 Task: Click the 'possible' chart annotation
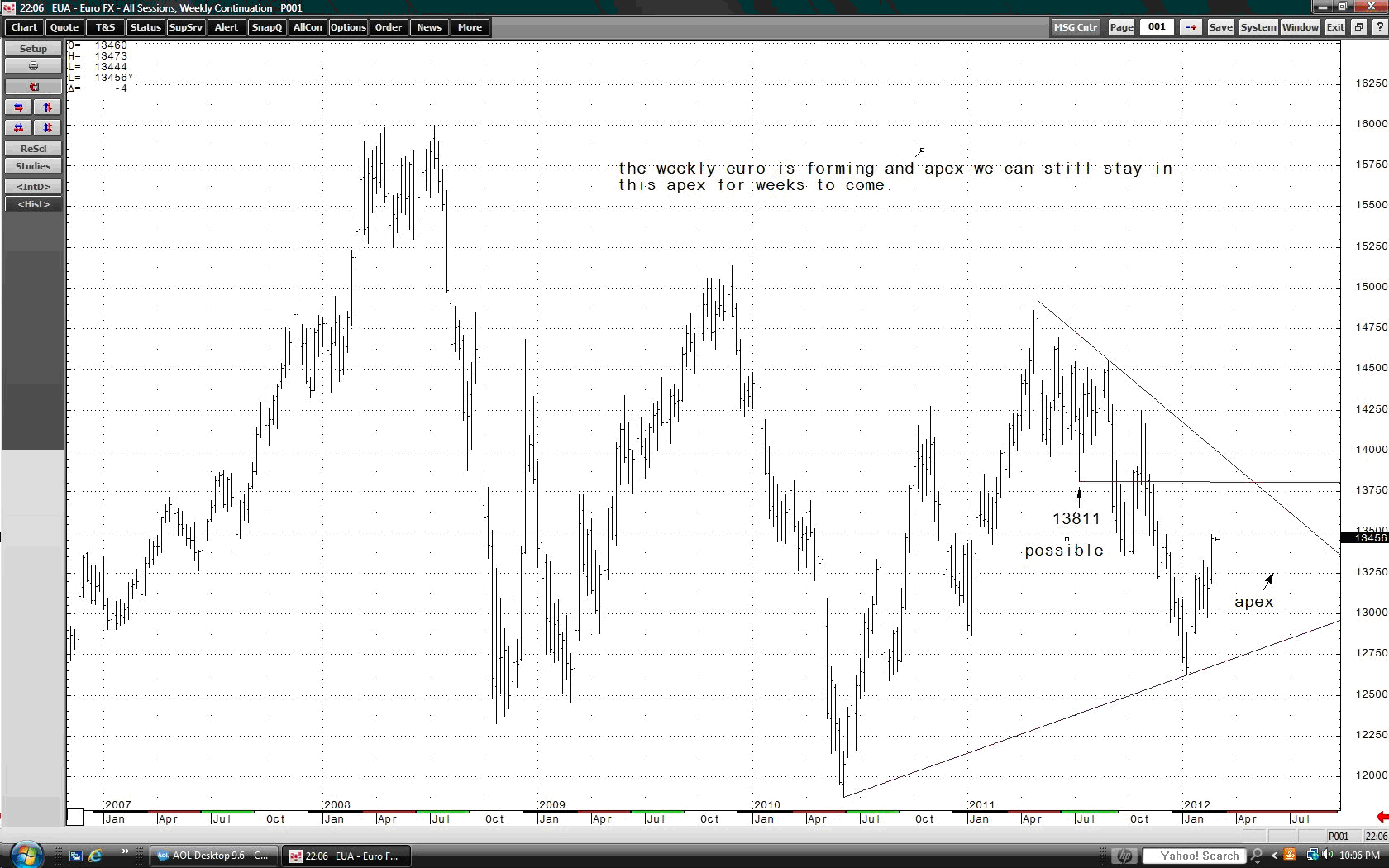pos(1064,551)
